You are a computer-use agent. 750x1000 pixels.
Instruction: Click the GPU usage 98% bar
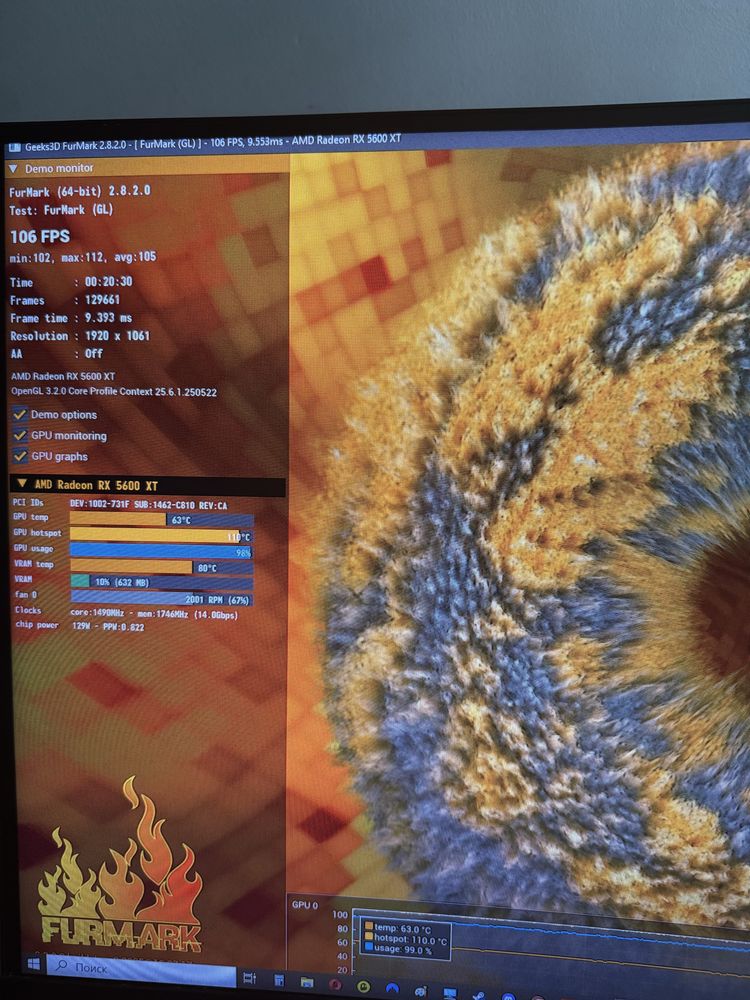(162, 551)
